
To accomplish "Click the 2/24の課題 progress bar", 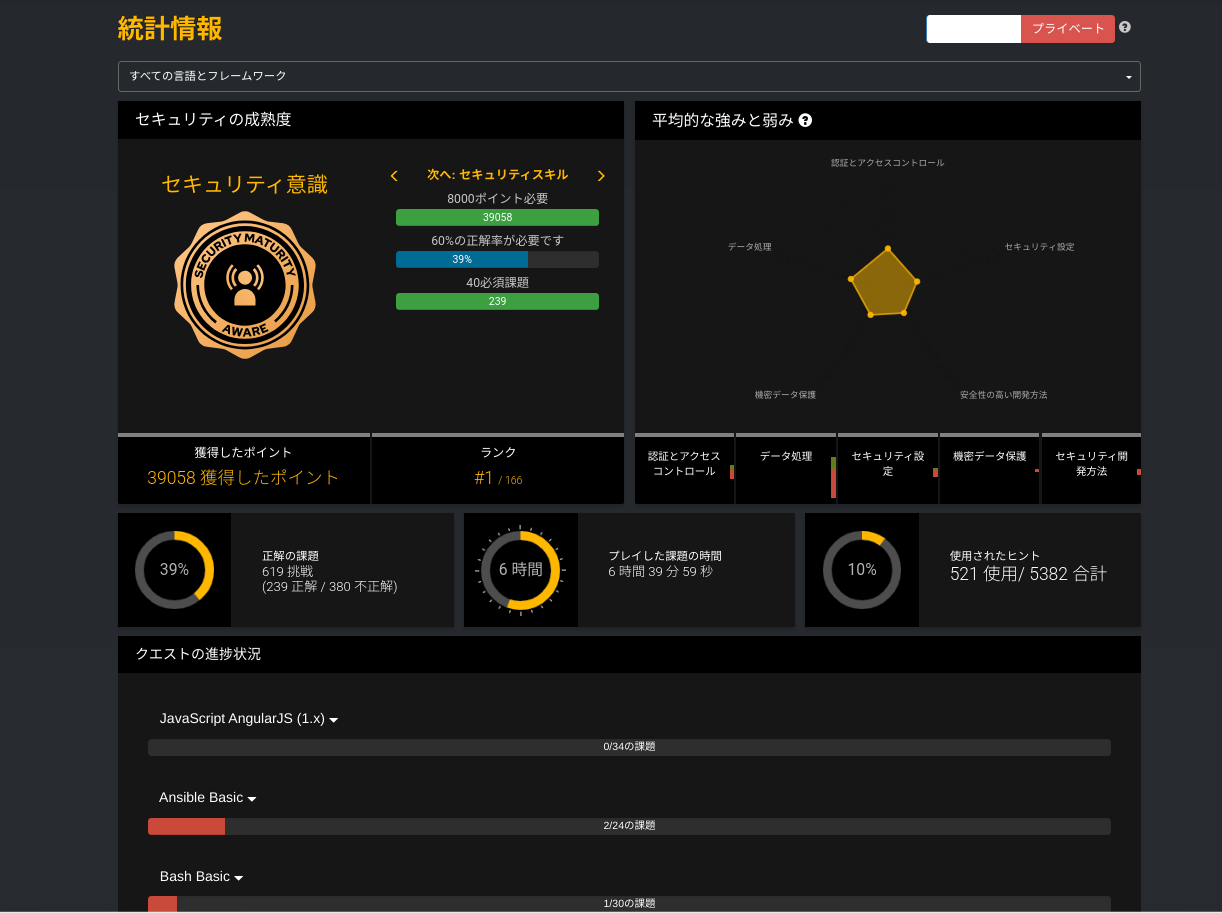I will 629,826.
